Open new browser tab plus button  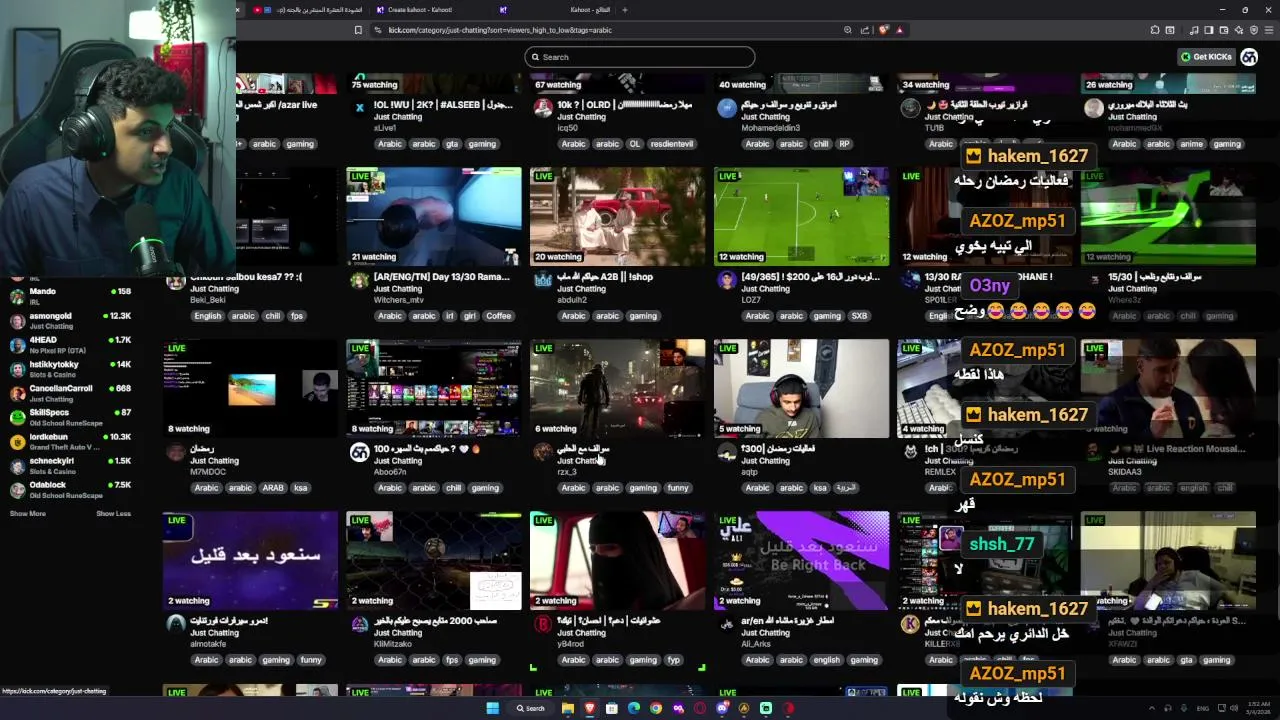625,10
